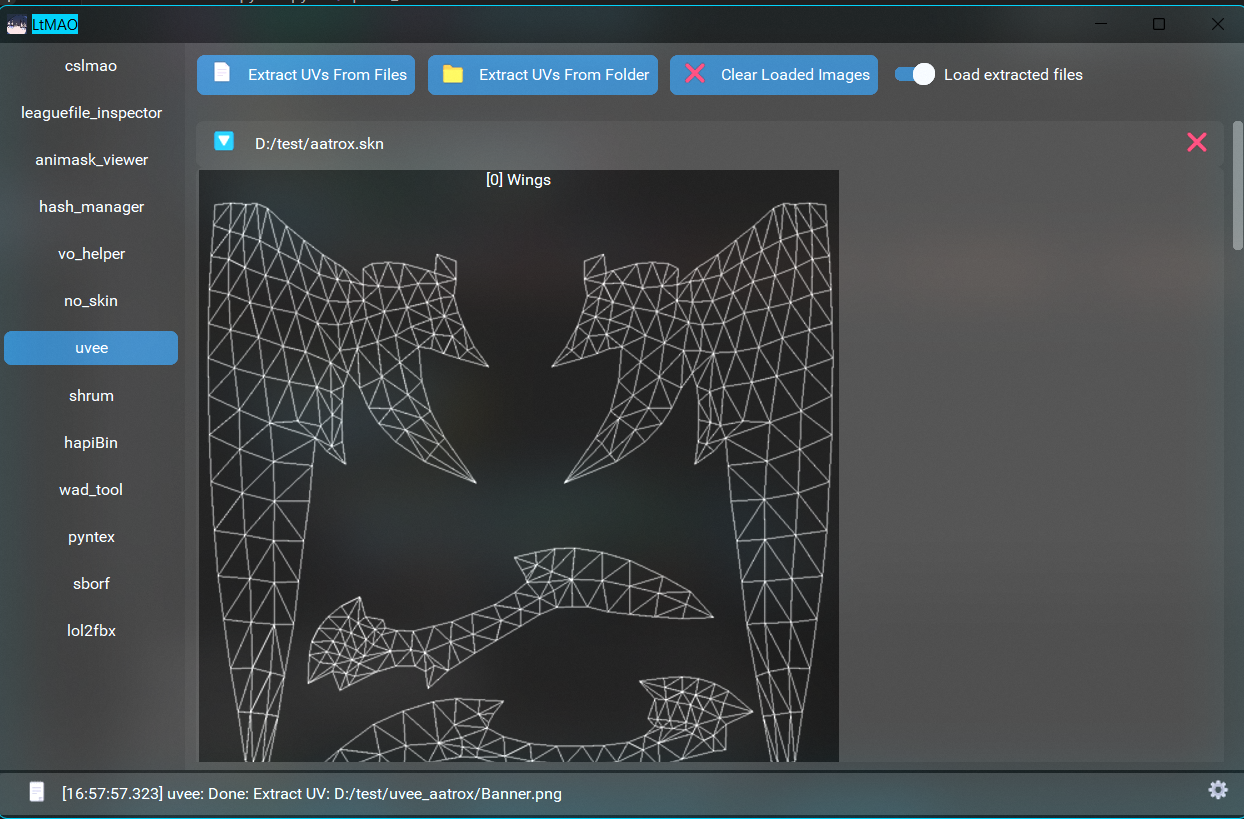The image size is (1244, 819).
Task: Open the animask_viewer page
Action: [x=91, y=160]
